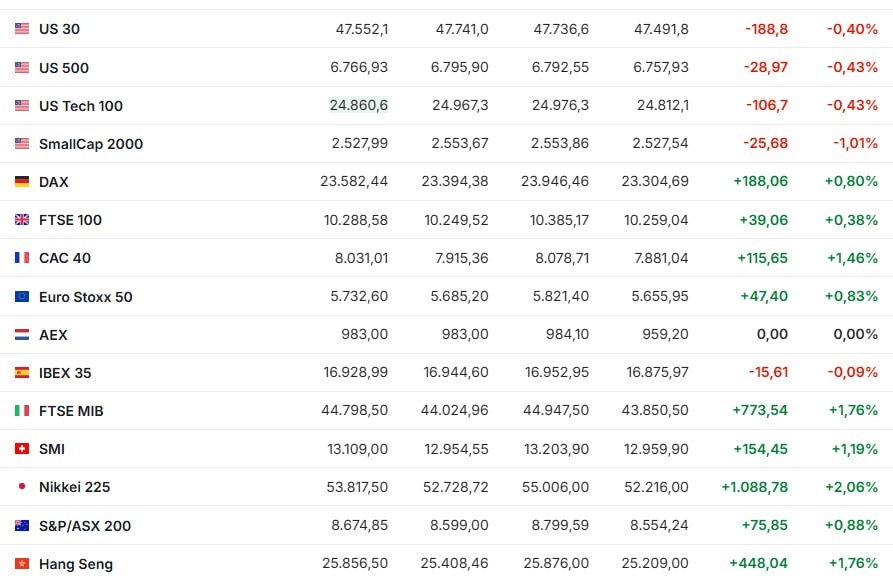Click the Hong Kong flag beside Hang Seng

(x=22, y=563)
